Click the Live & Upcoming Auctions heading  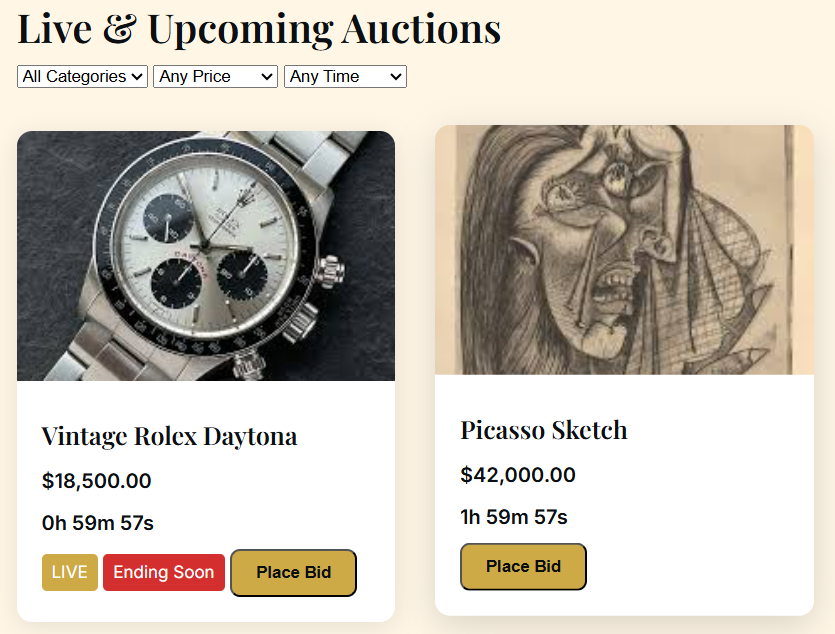(x=258, y=29)
